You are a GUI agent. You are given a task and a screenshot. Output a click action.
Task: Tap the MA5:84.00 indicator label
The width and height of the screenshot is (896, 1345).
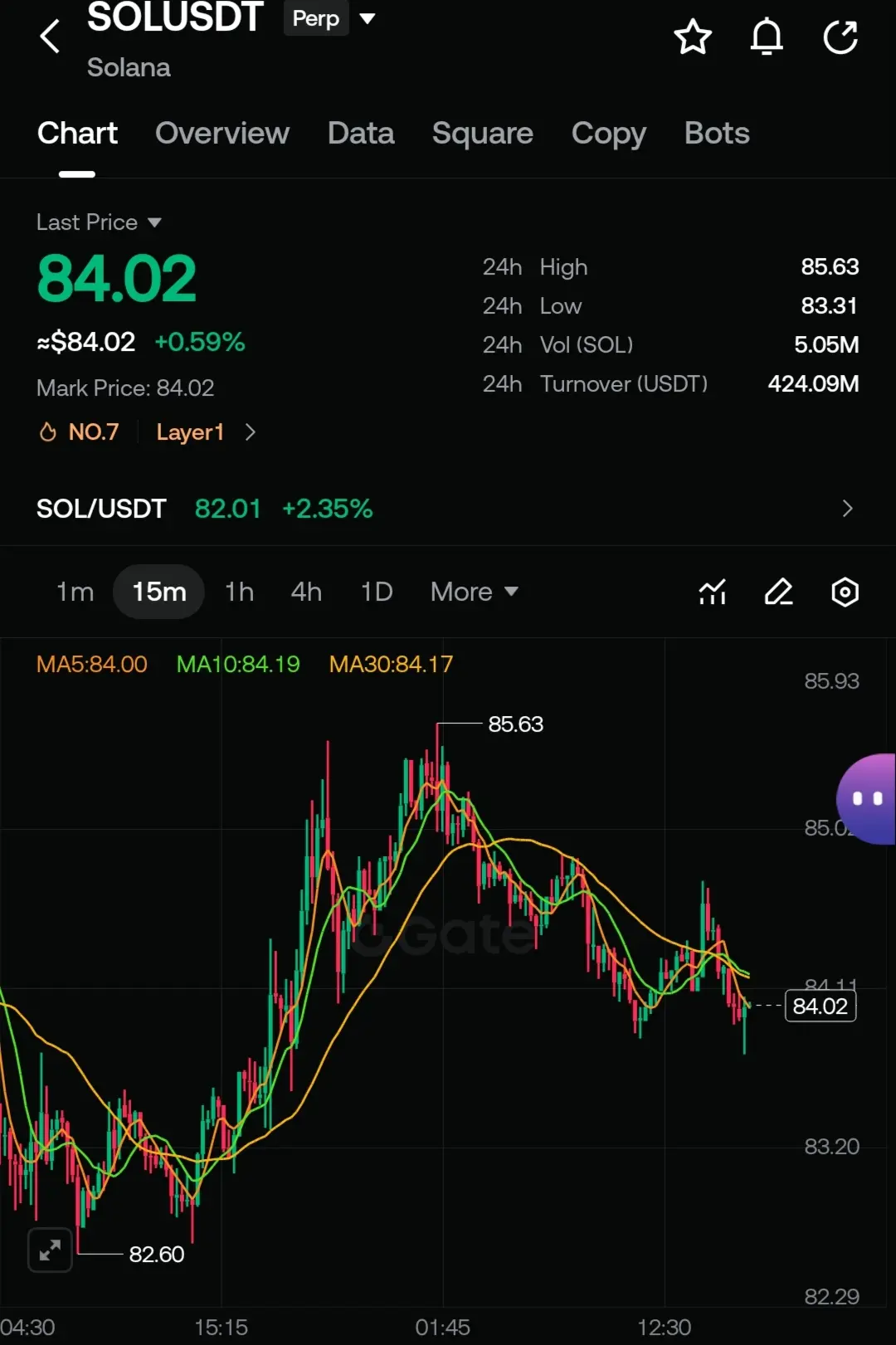[92, 664]
